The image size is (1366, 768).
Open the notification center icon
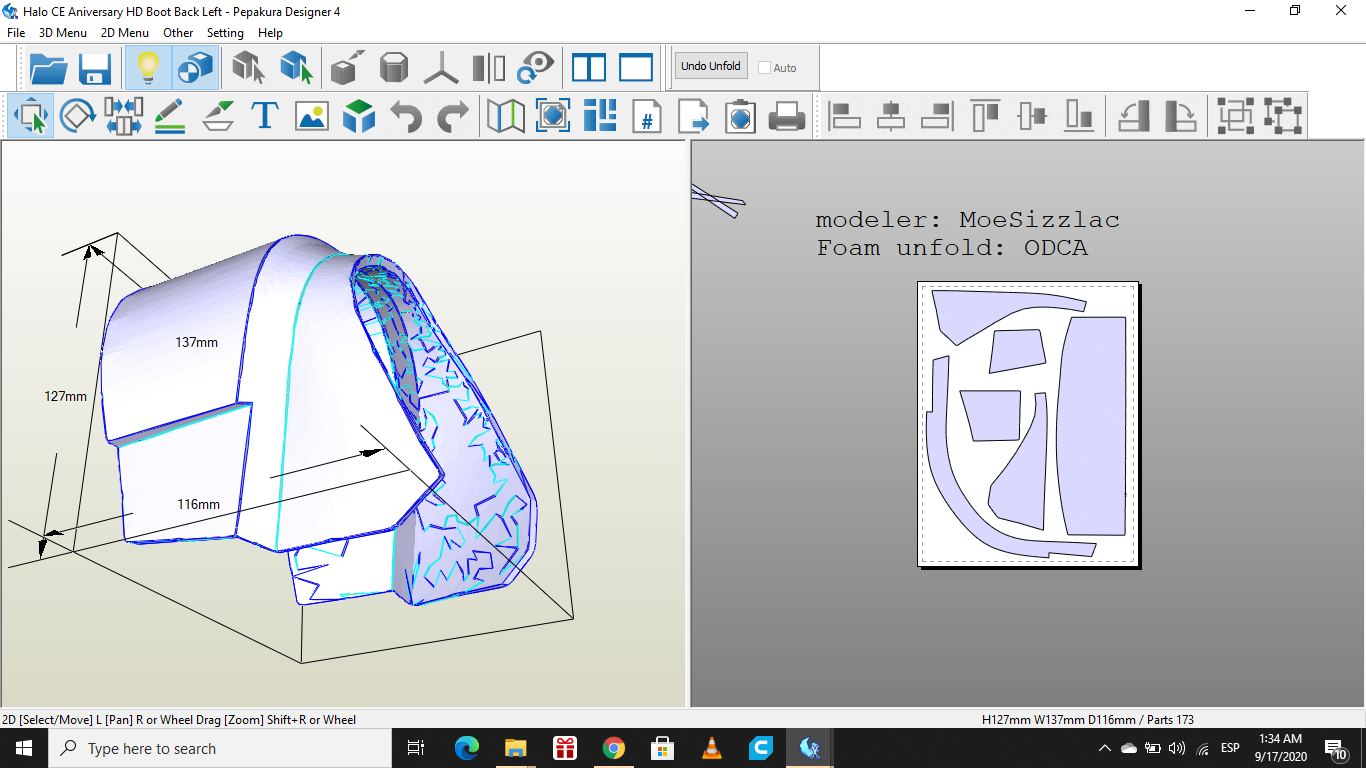pyautogui.click(x=1337, y=748)
